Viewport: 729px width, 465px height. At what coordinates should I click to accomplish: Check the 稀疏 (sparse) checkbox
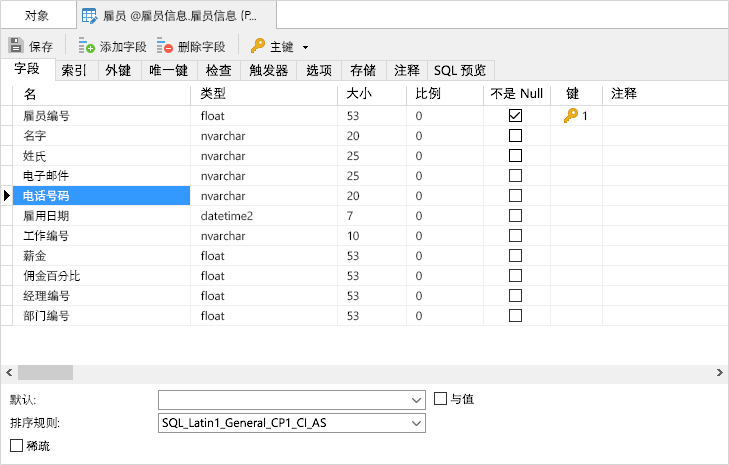(x=16, y=445)
